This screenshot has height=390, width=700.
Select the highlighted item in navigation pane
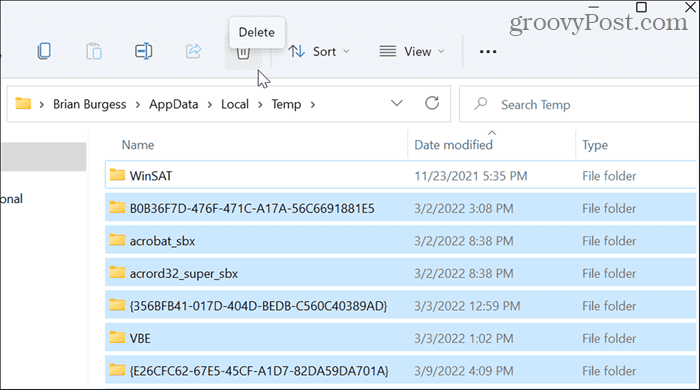[x=44, y=157]
